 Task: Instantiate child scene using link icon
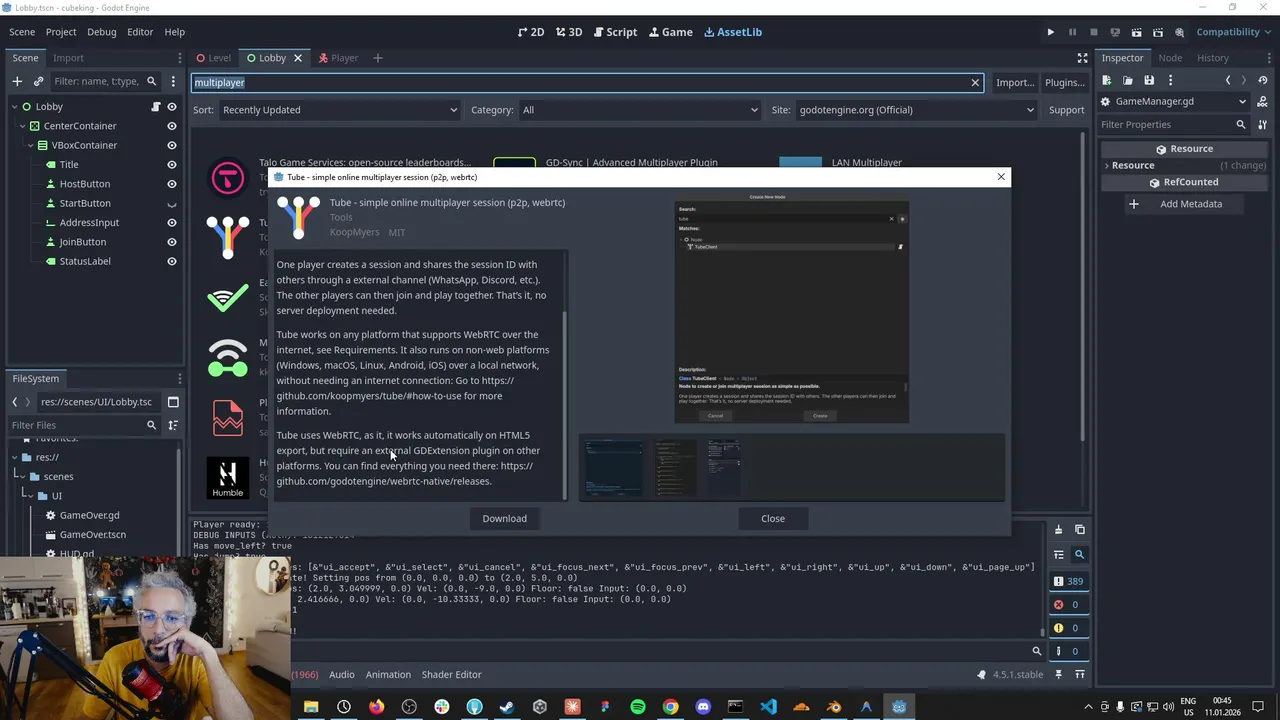tap(38, 81)
